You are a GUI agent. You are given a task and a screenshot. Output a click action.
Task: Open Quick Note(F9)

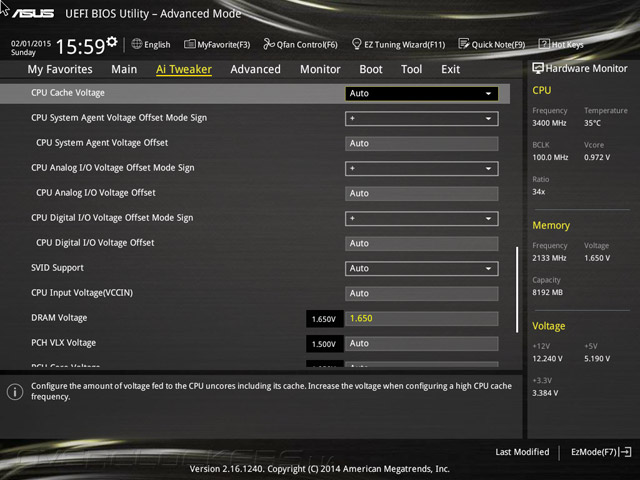(x=492, y=44)
